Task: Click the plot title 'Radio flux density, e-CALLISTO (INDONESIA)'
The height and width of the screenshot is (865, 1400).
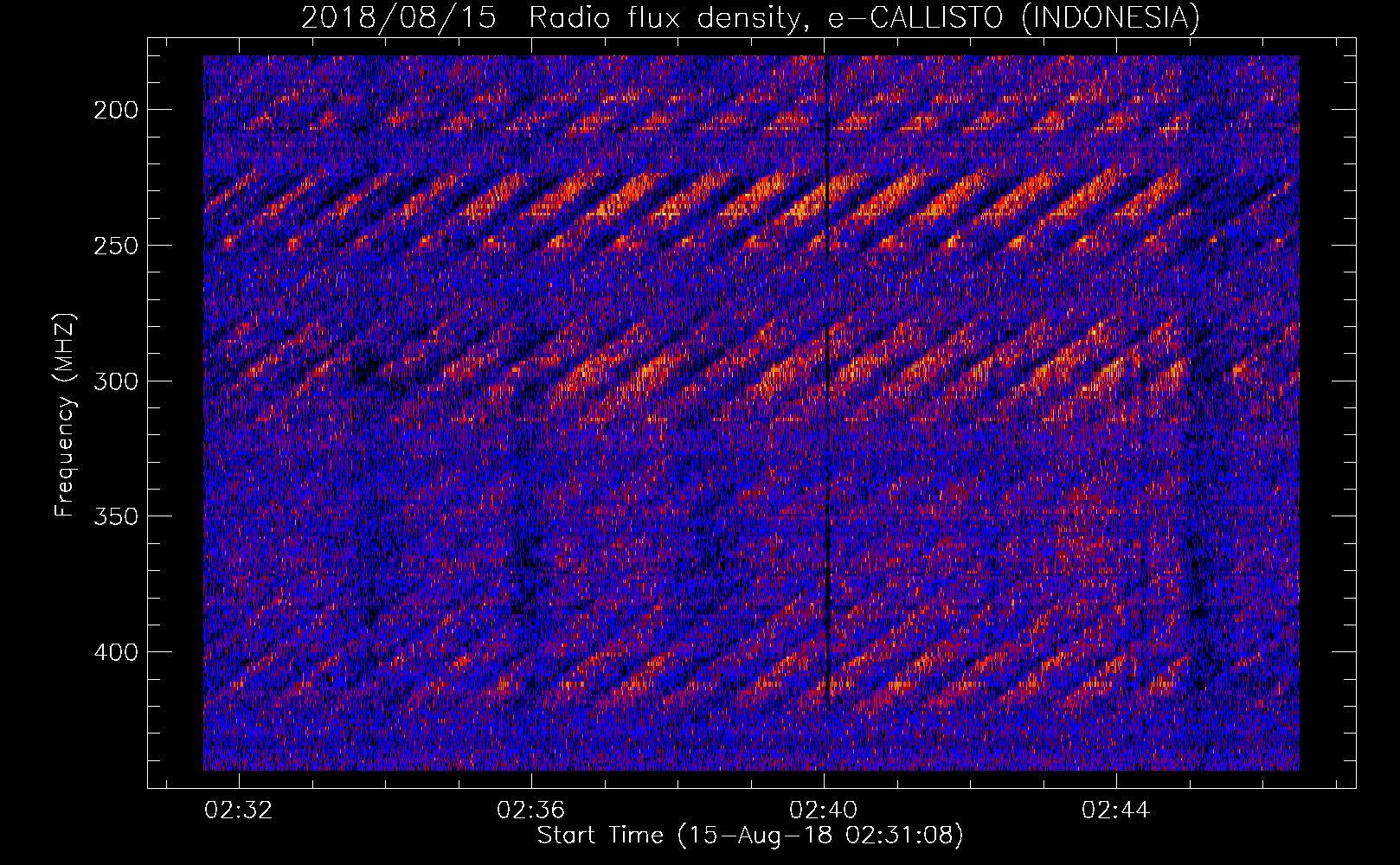Action: pos(864,16)
